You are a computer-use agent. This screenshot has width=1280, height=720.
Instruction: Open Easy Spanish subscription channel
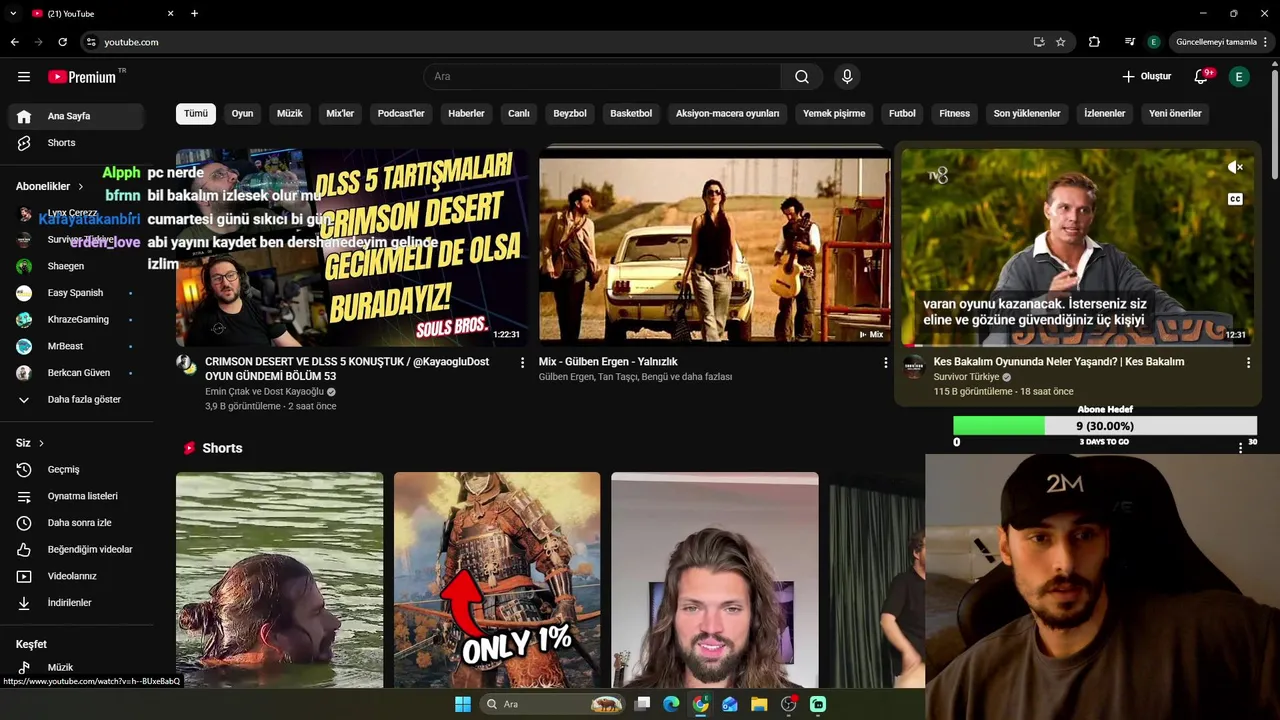(x=77, y=293)
